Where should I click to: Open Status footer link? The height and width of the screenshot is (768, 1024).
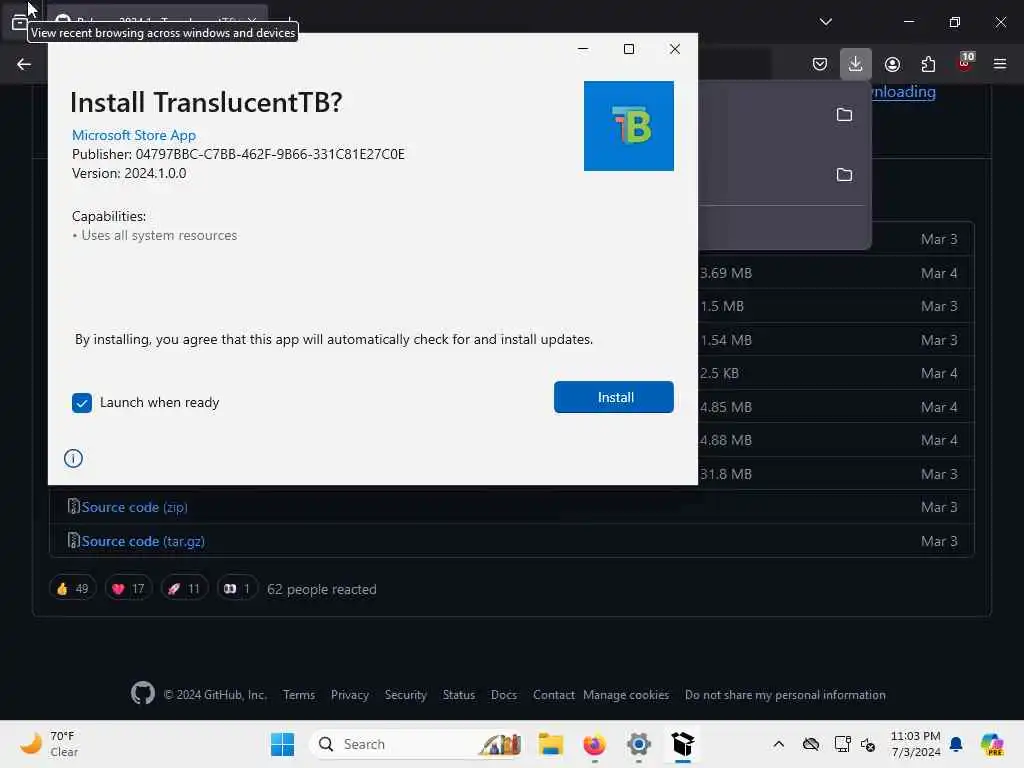[x=459, y=695]
